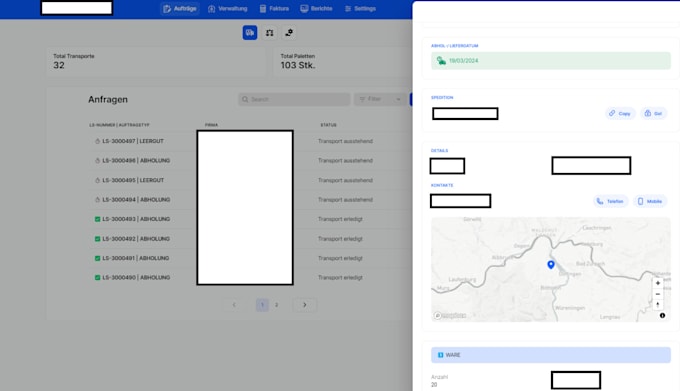Click the 19/03/2024 delivery date field
680x391 pixels.
(x=551, y=61)
